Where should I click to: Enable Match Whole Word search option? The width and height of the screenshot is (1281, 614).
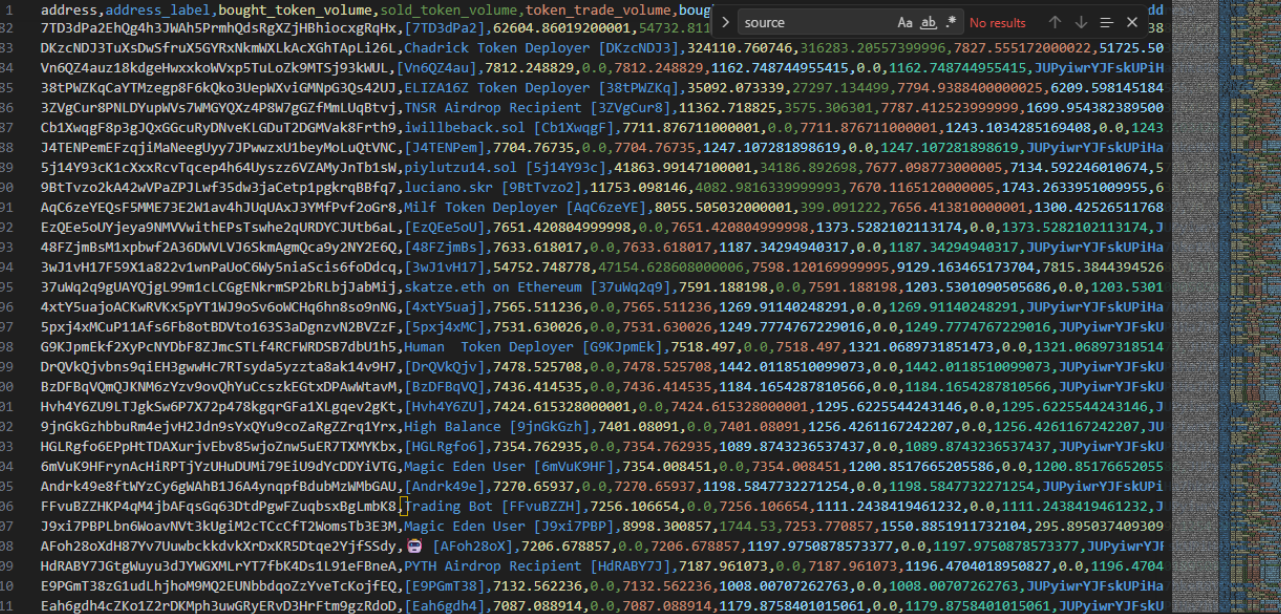click(928, 22)
